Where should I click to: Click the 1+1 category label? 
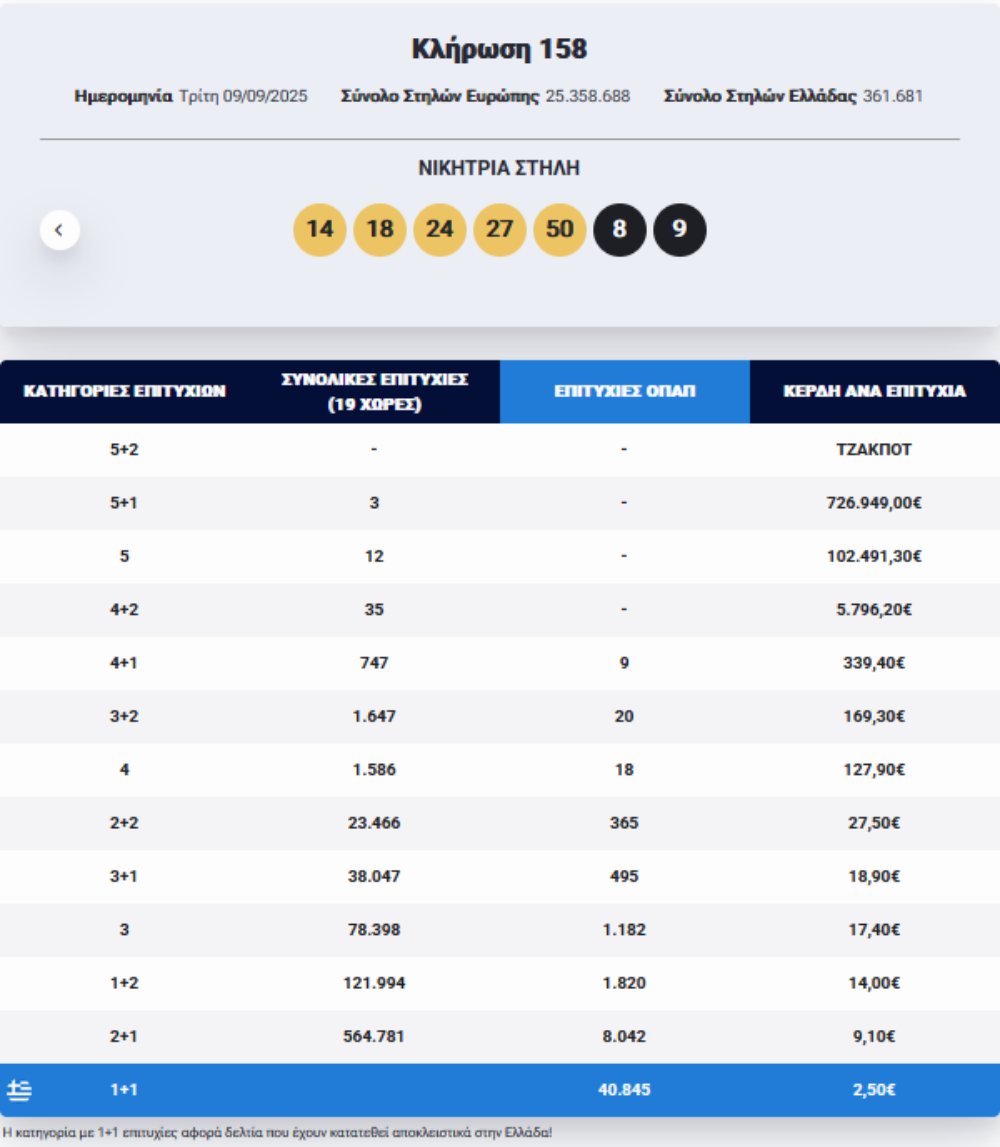pos(124,1091)
